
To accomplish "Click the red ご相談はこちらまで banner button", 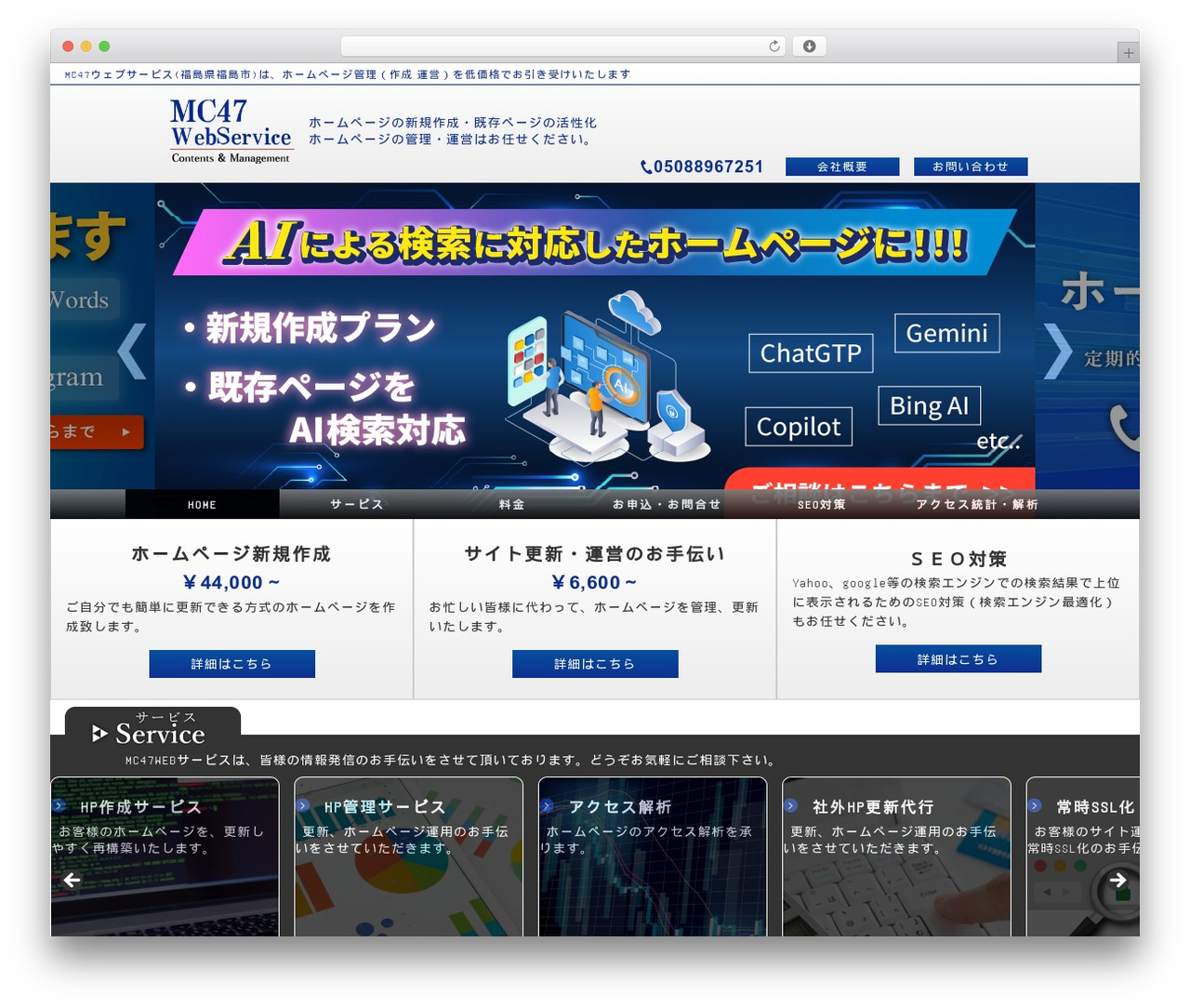I will click(x=879, y=480).
